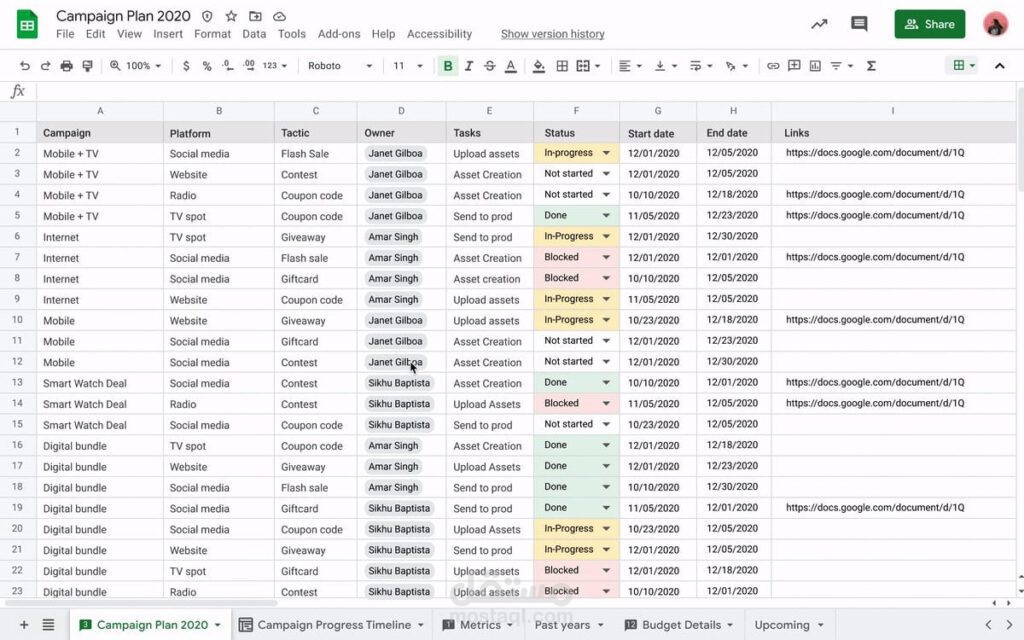Click the Merge cells icon
Image resolution: width=1024 pixels, height=640 pixels.
583,66
